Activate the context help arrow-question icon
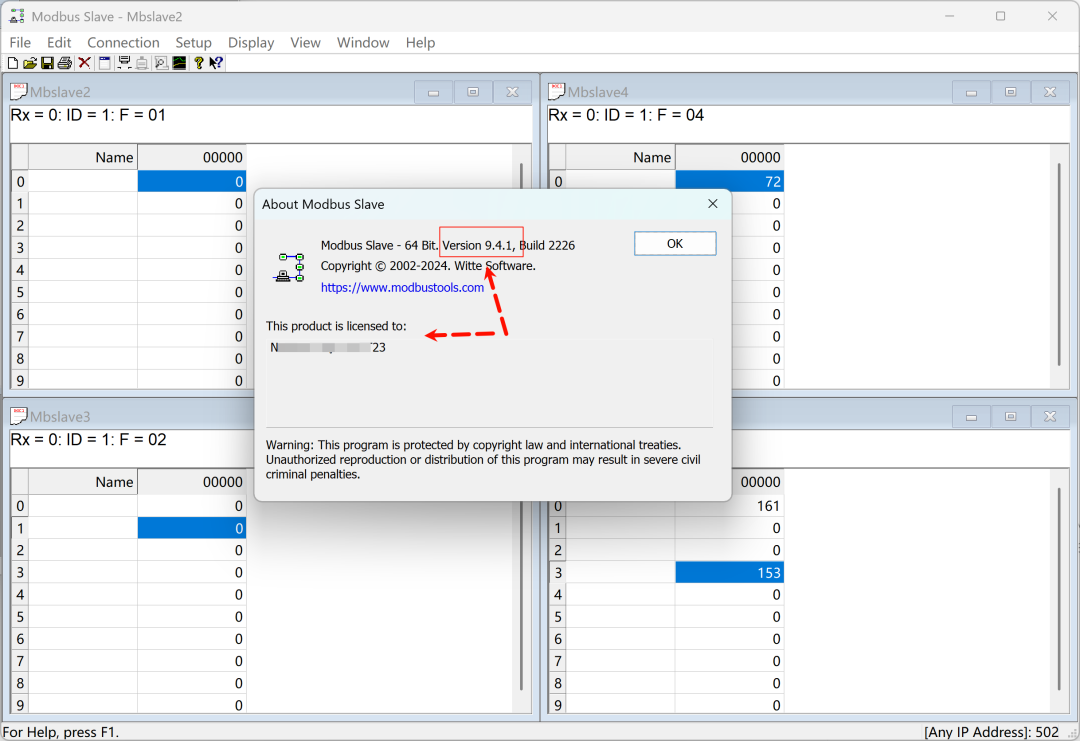1080x741 pixels. 216,63
